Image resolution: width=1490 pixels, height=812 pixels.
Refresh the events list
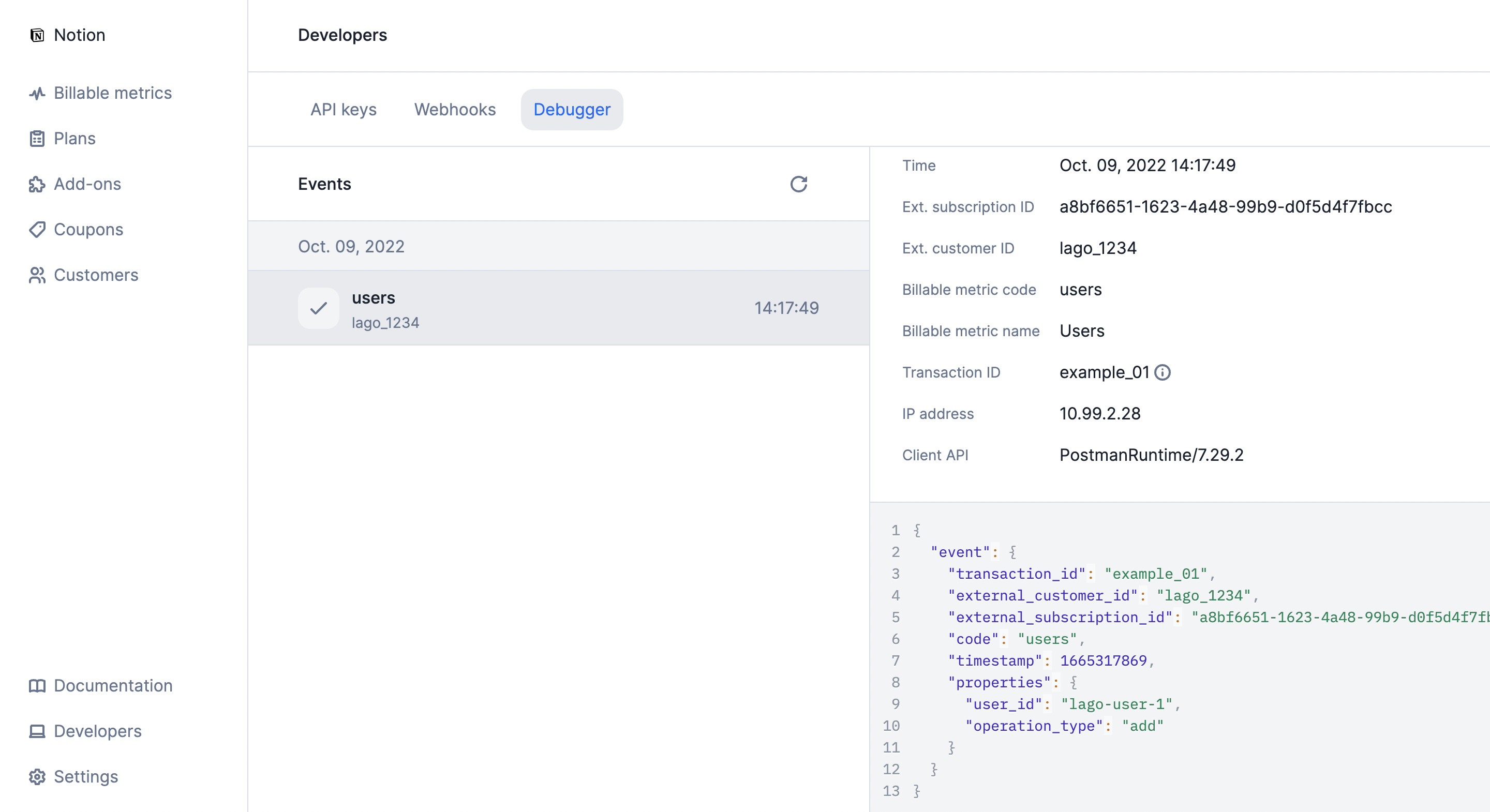pos(798,184)
